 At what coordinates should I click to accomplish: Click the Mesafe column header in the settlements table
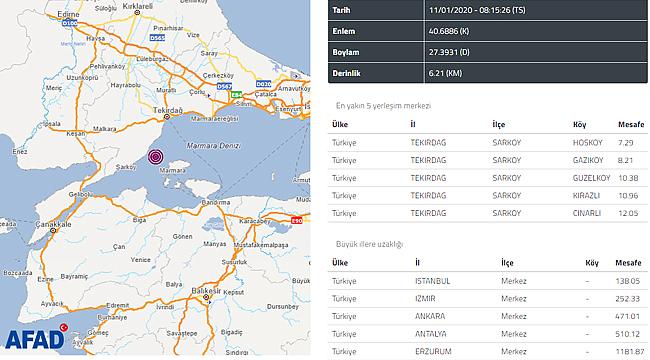pos(631,124)
